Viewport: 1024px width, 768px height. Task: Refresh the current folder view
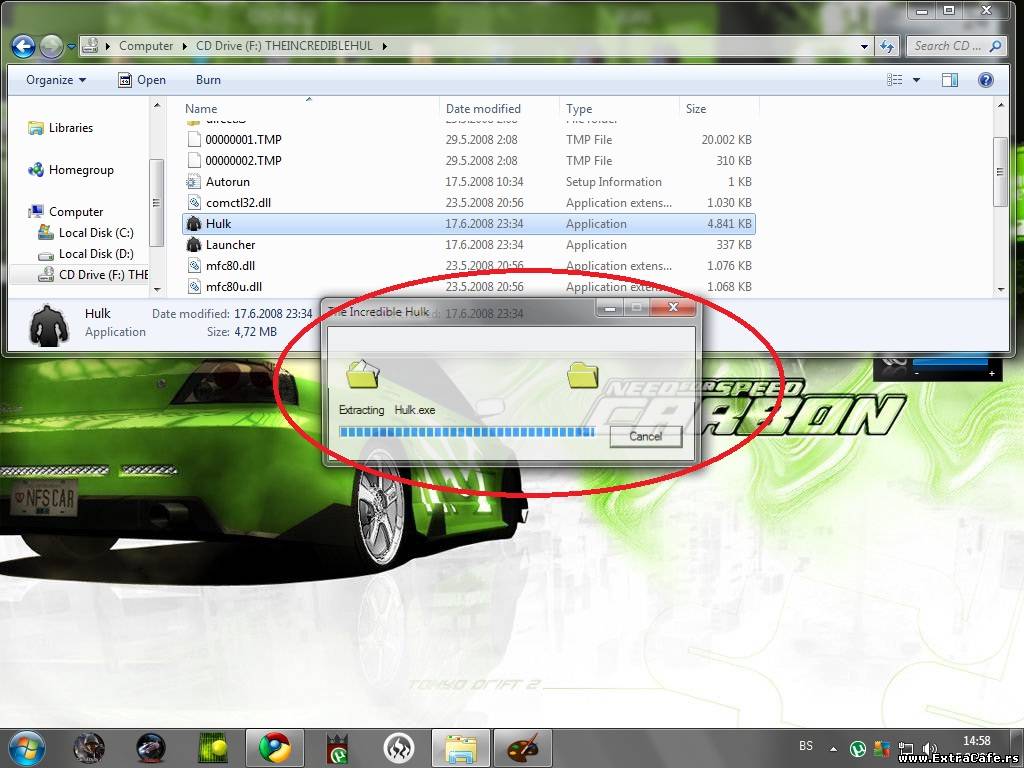pyautogui.click(x=887, y=46)
